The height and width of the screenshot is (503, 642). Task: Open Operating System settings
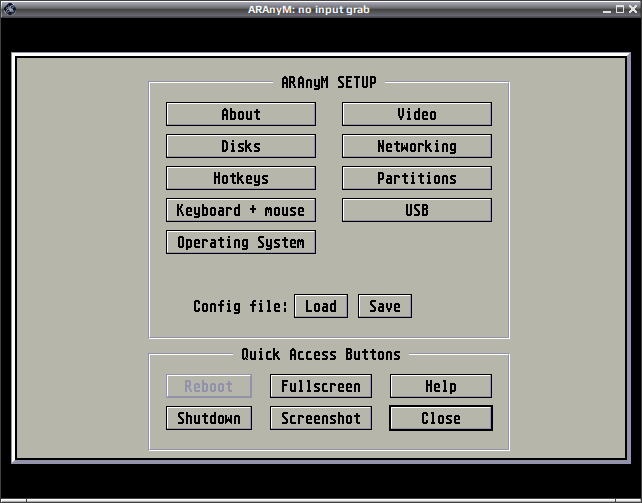241,242
